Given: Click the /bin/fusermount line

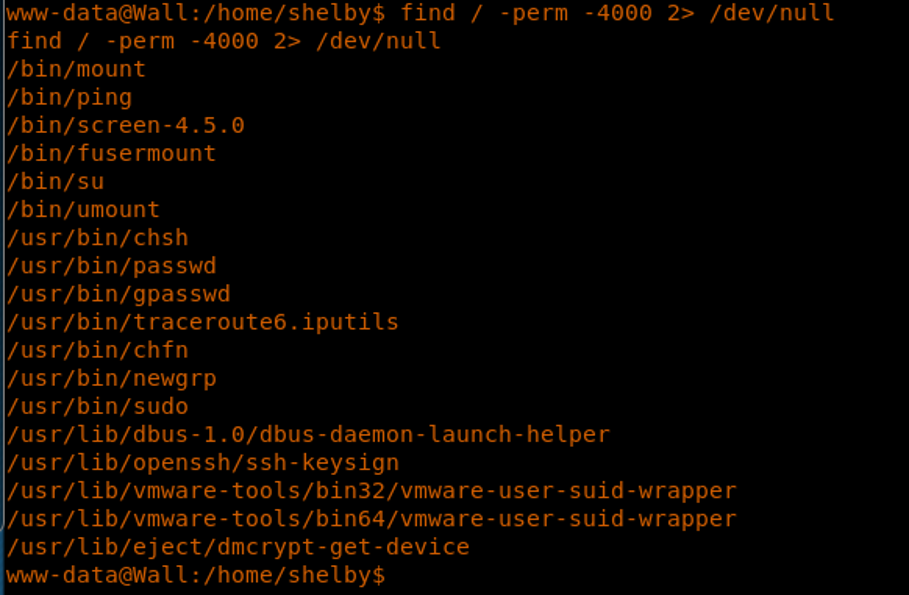Looking at the screenshot, I should (x=111, y=153).
